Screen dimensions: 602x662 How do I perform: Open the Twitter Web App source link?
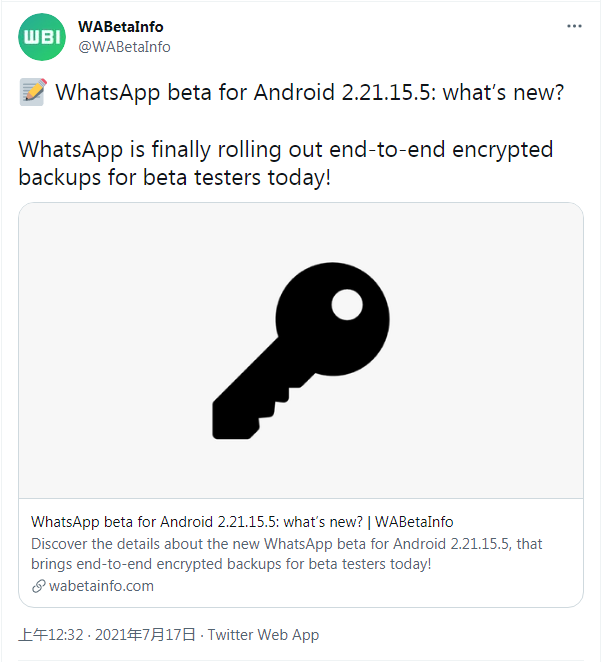264,635
